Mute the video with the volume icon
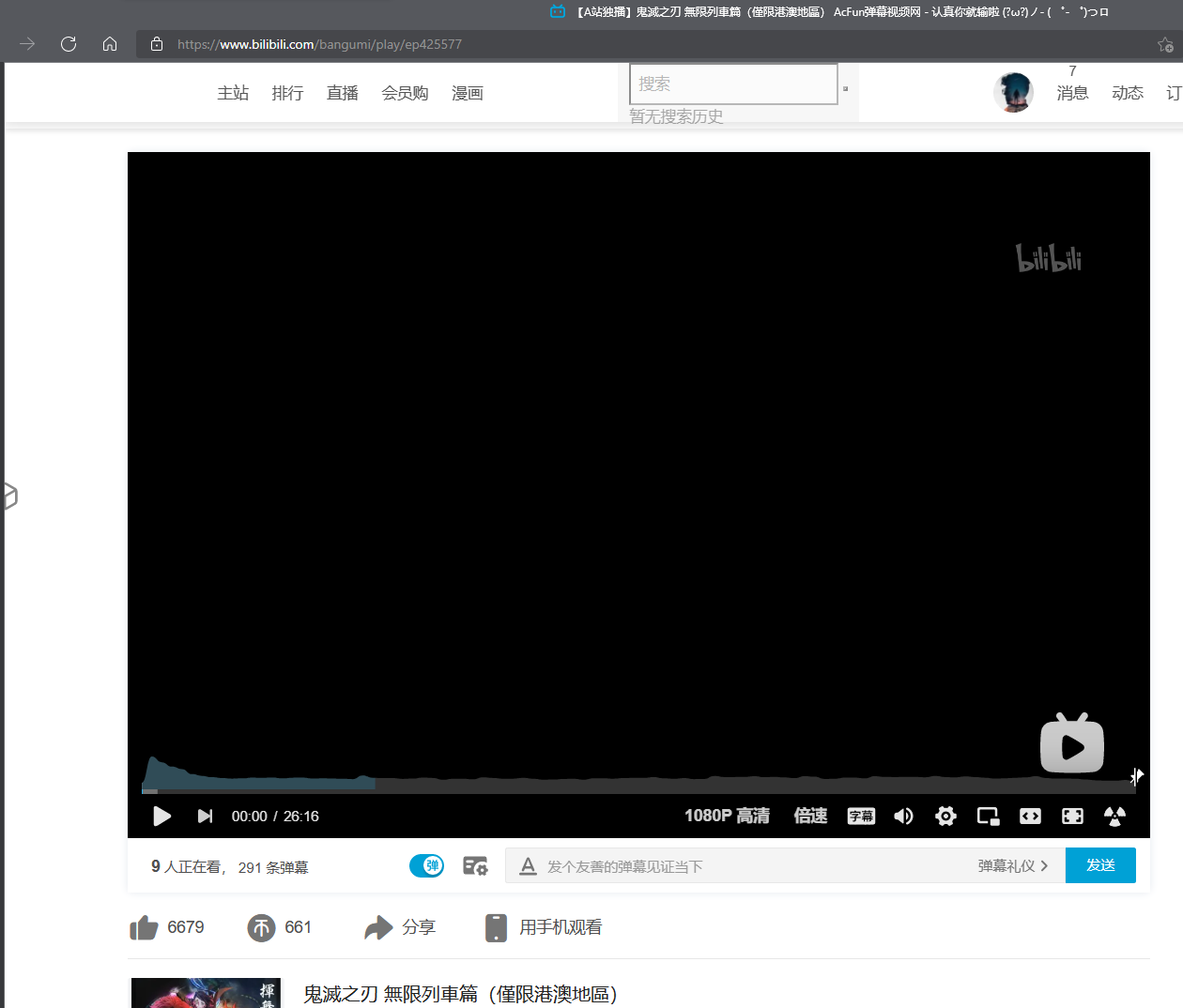Image resolution: width=1183 pixels, height=1008 pixels. click(903, 817)
